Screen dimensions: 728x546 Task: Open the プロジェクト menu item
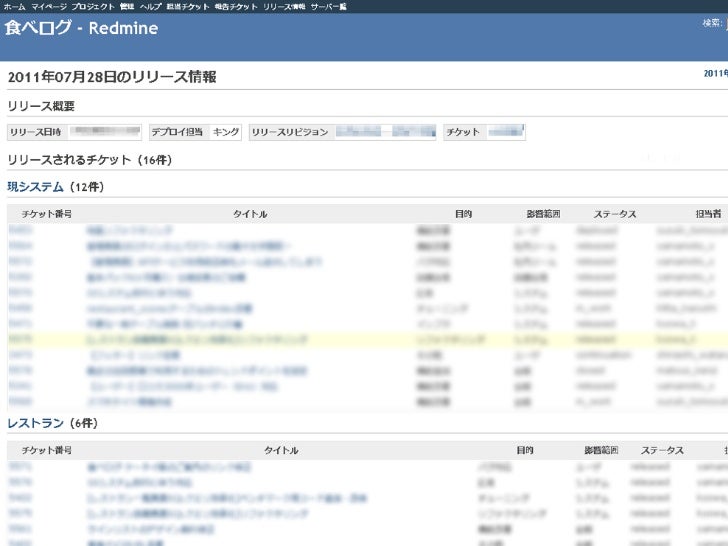click(93, 6)
